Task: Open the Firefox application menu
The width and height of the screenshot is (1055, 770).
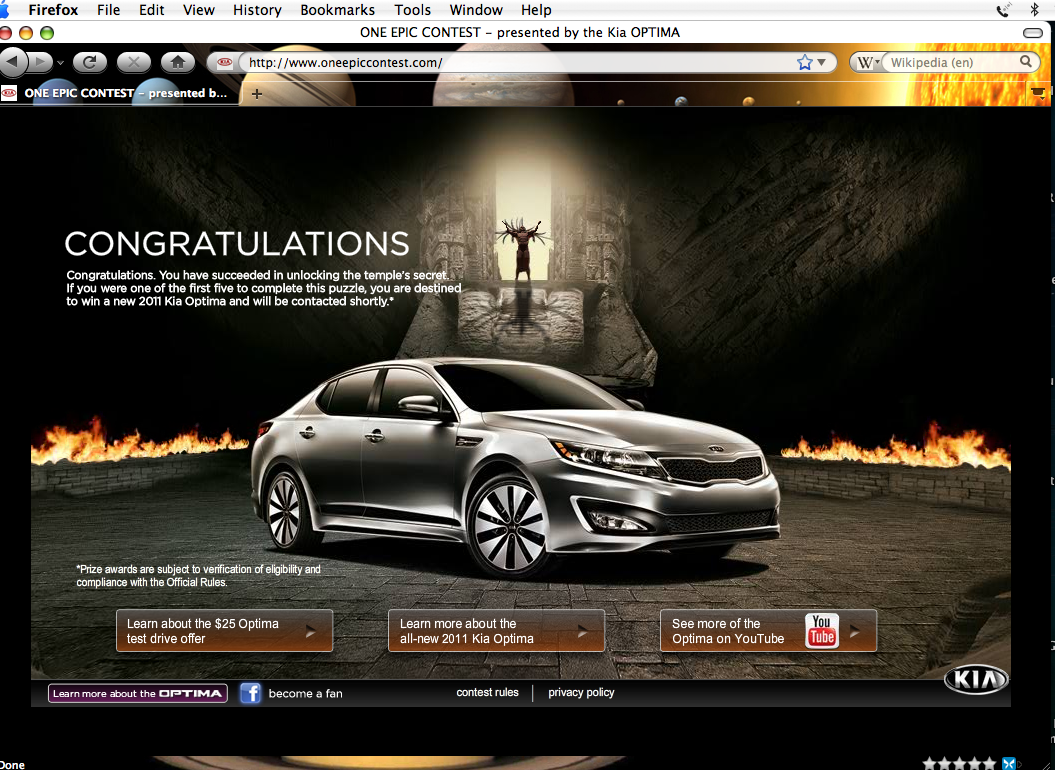Action: [53, 10]
